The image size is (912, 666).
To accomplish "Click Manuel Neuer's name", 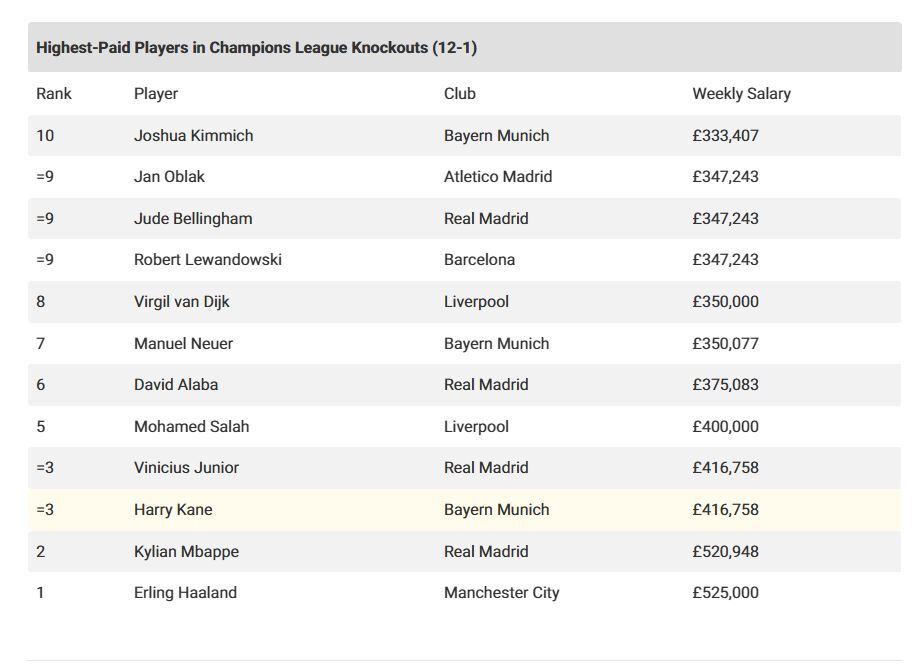I will click(x=183, y=344).
